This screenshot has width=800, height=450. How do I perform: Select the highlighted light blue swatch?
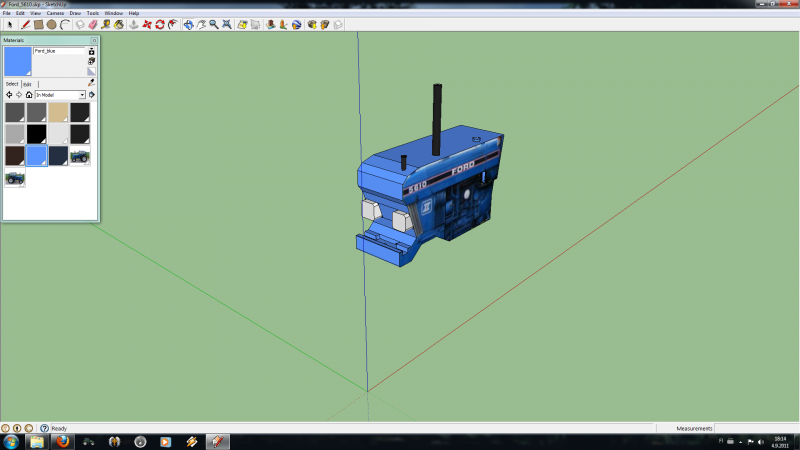pos(37,156)
